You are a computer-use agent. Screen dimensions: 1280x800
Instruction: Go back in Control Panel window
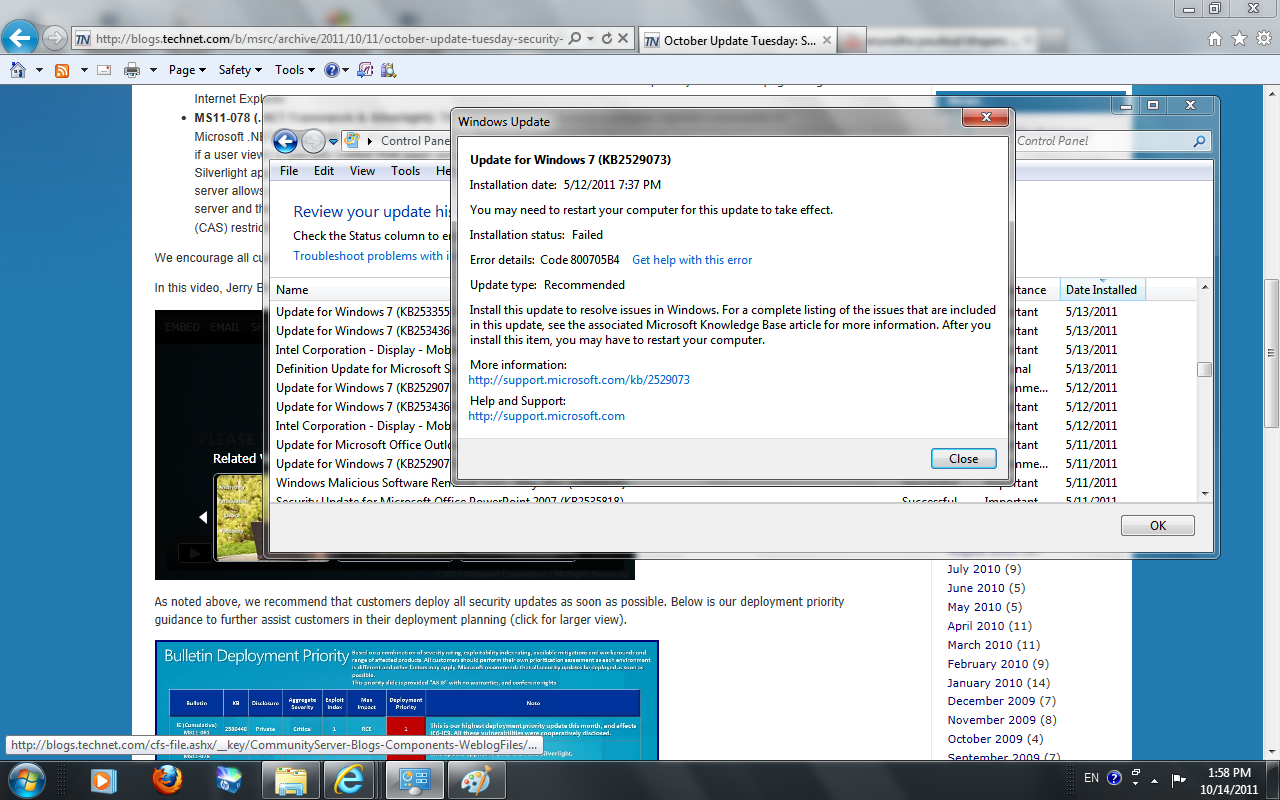pos(286,141)
